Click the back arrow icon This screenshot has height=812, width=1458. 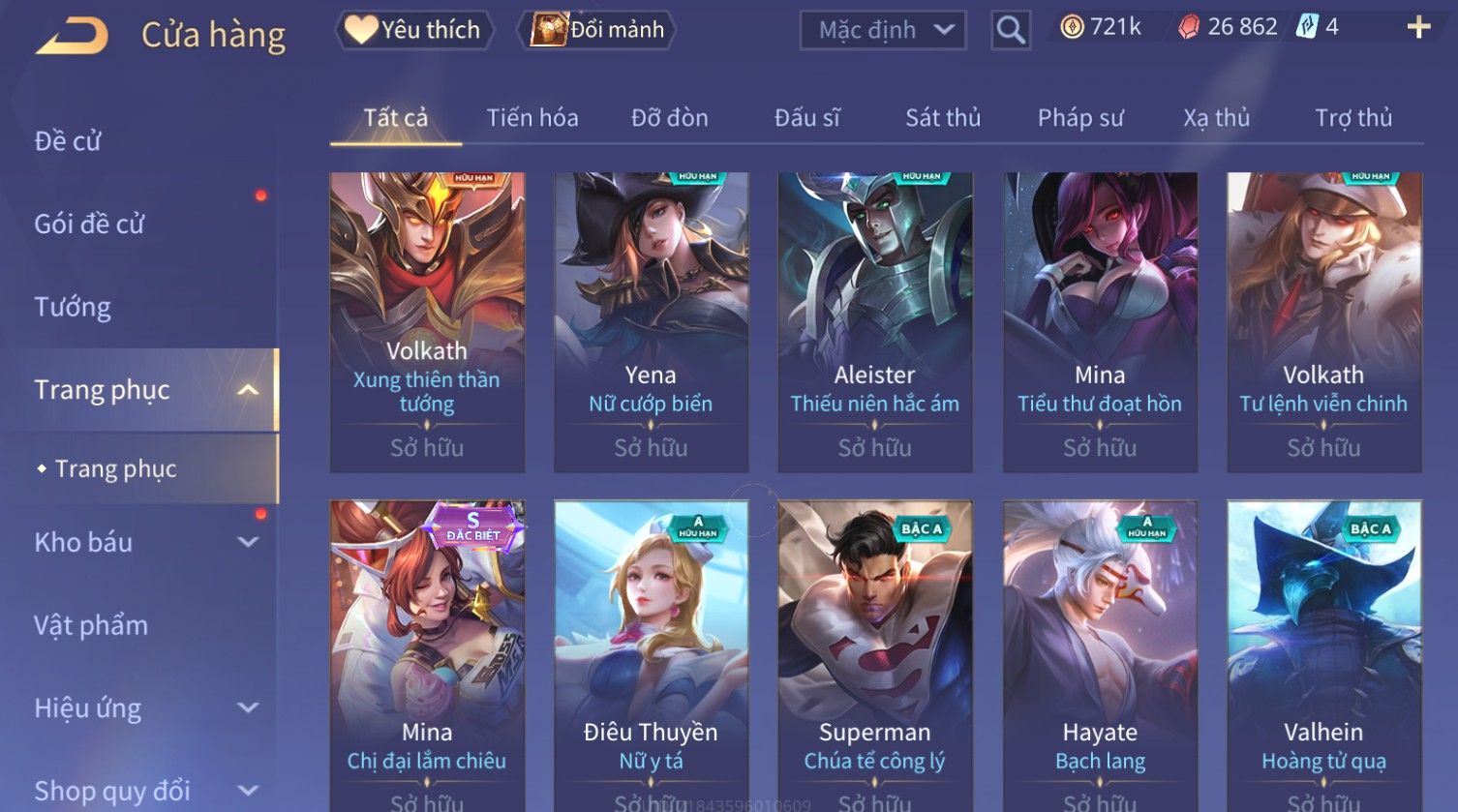(73, 37)
